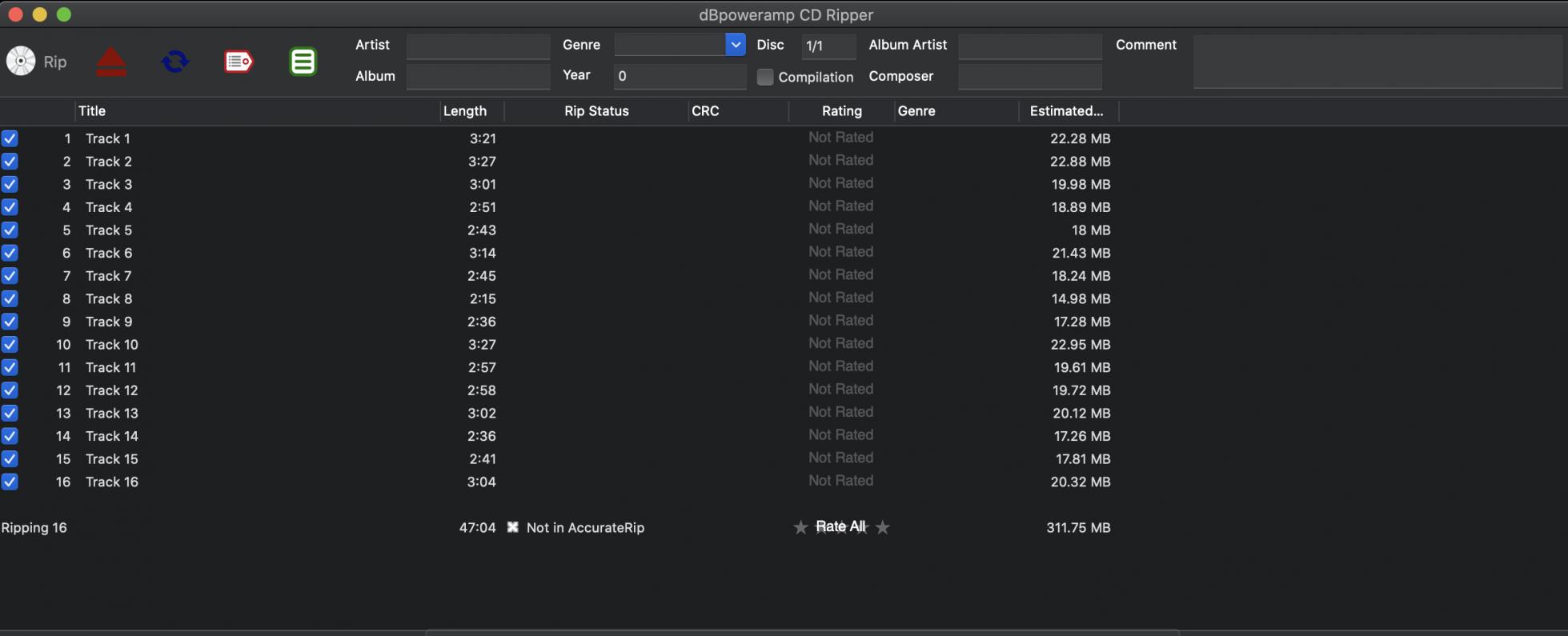Click right star beside Rate All
1568x636 pixels.
coord(882,527)
